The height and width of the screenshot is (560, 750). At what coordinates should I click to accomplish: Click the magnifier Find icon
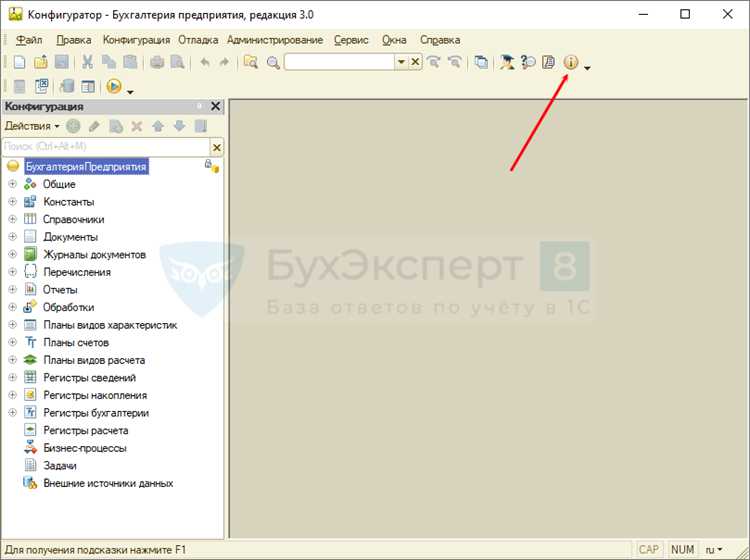pos(273,63)
